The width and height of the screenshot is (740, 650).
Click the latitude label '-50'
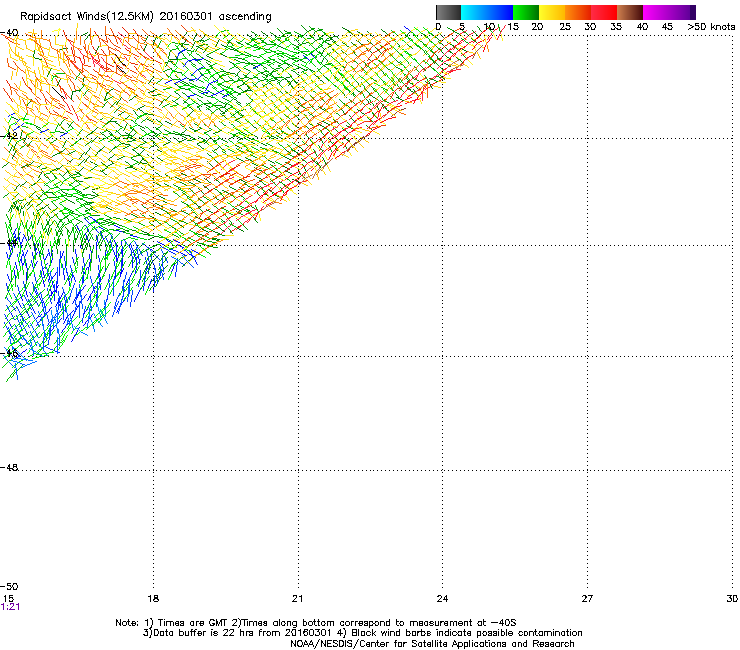click(9, 587)
